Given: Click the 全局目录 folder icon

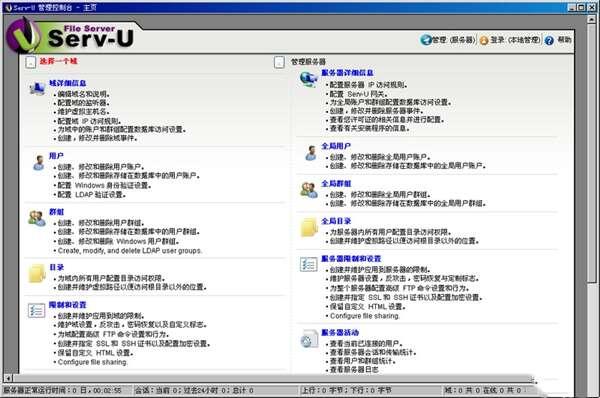Looking at the screenshot, I should (309, 228).
